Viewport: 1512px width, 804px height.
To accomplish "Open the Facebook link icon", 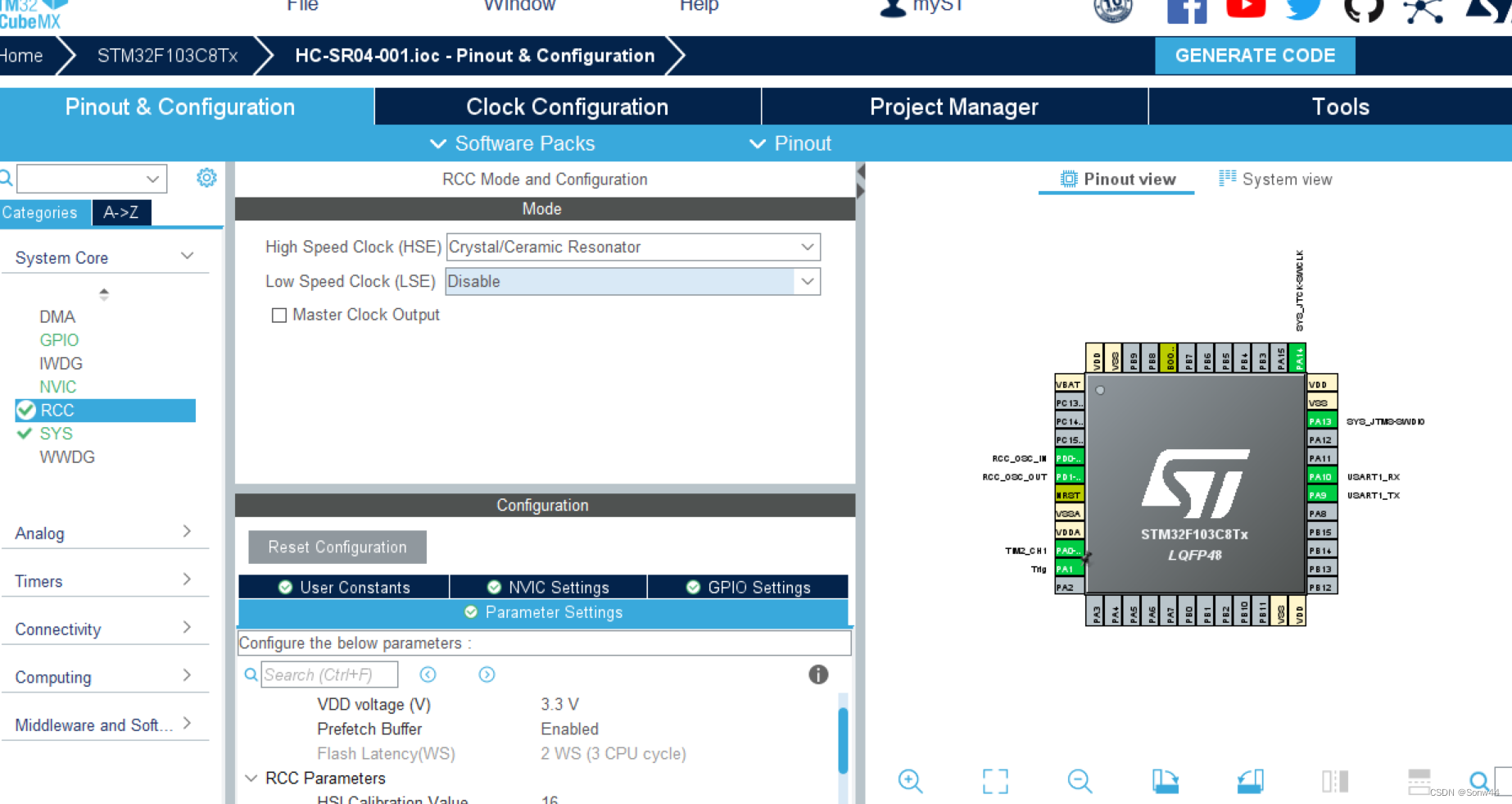I will pos(1186,11).
